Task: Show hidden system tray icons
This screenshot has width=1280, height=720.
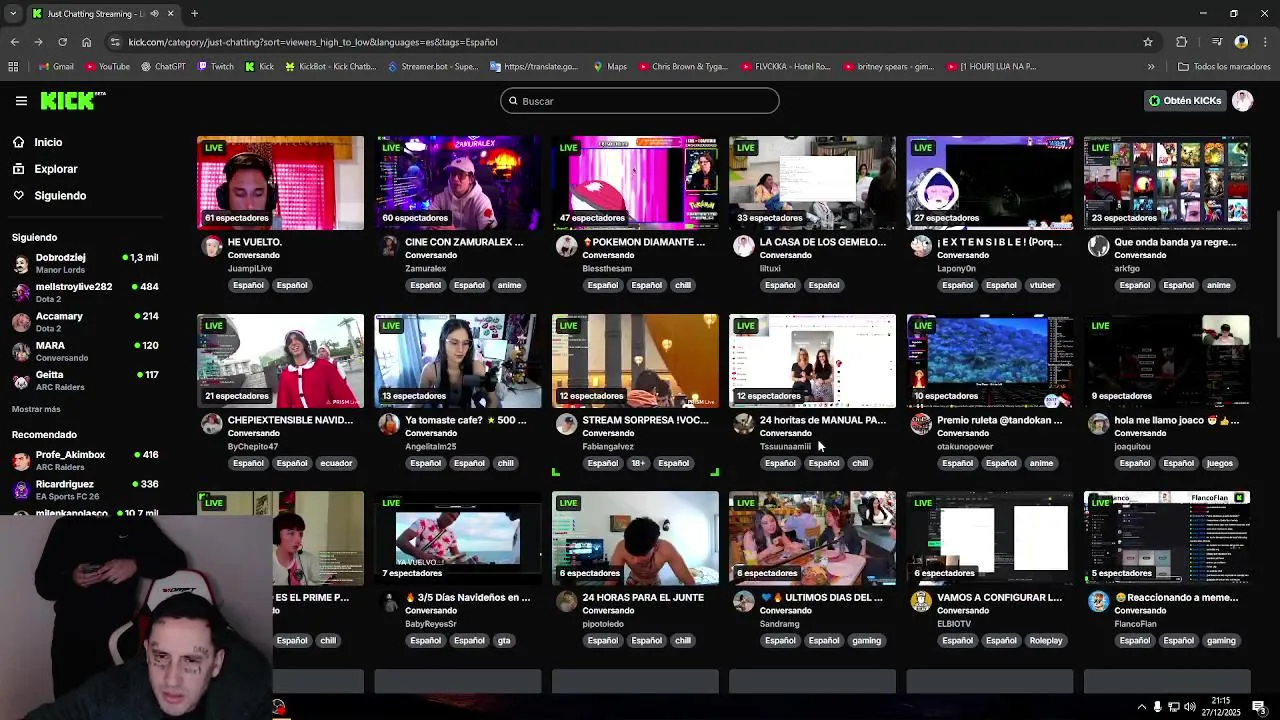Action: pos(1141,707)
